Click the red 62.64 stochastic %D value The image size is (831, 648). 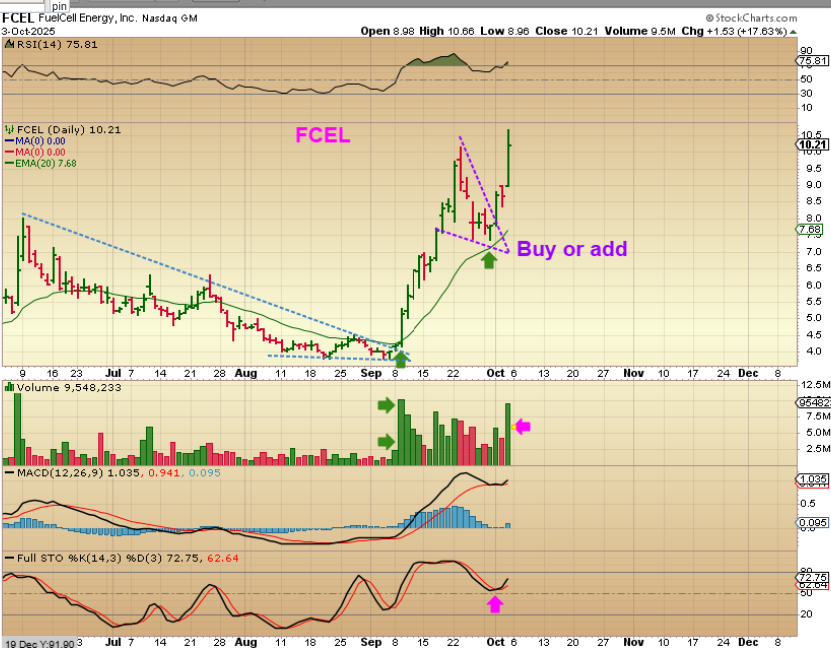223,558
